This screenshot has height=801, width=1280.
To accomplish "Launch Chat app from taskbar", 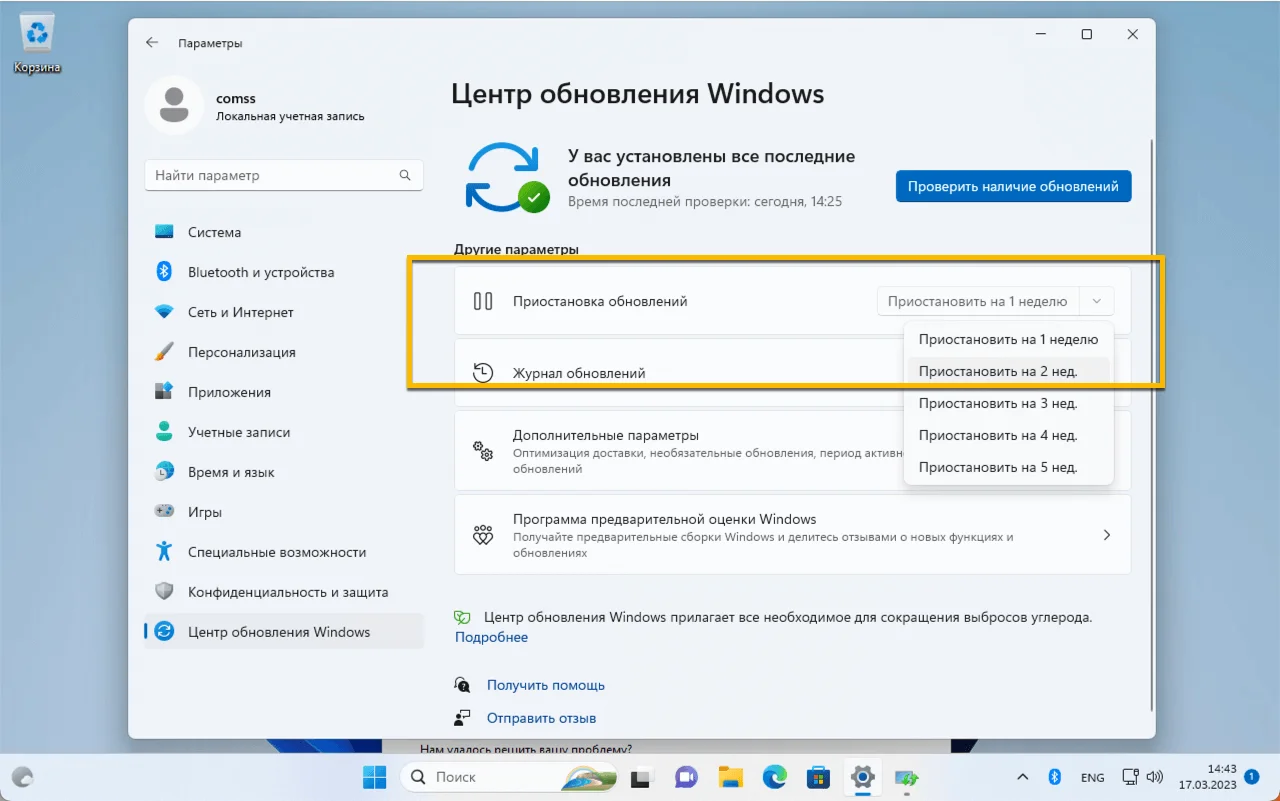I will [x=686, y=777].
